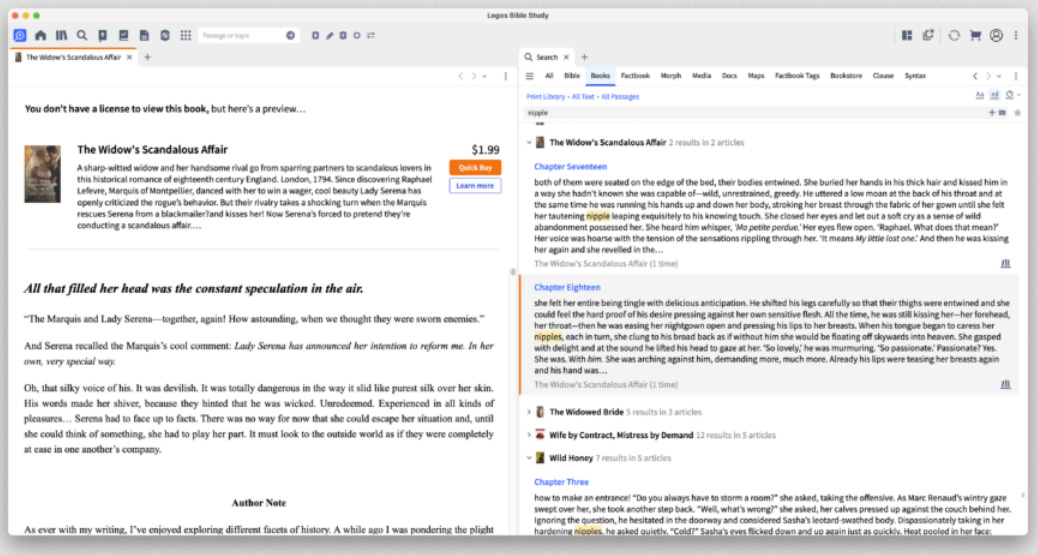The width and height of the screenshot is (1038, 555).
Task: Open Chapter Seventeen result in library icon
Action: (1005, 264)
